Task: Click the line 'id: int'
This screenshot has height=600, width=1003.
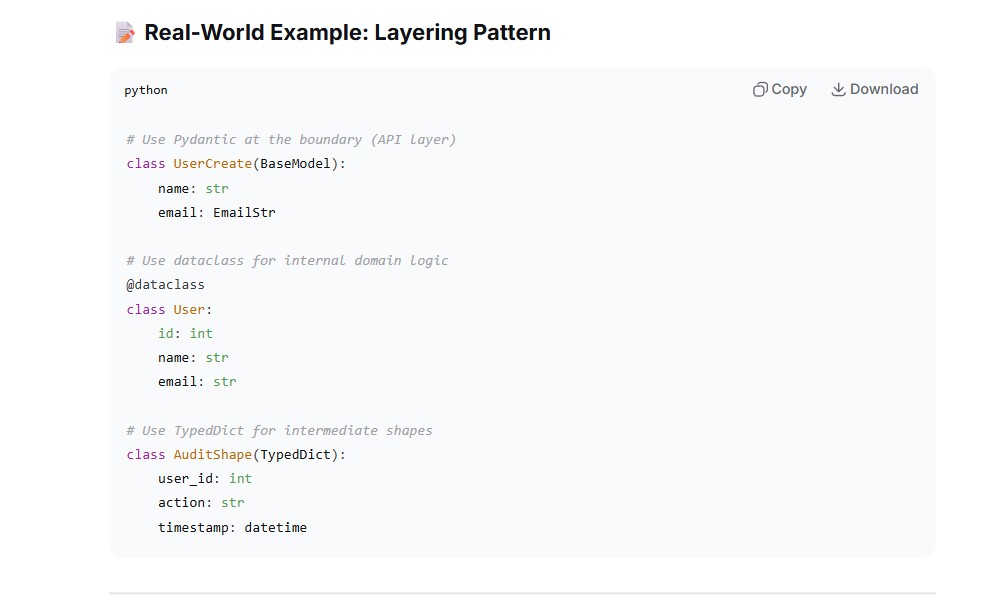Action: click(x=186, y=333)
